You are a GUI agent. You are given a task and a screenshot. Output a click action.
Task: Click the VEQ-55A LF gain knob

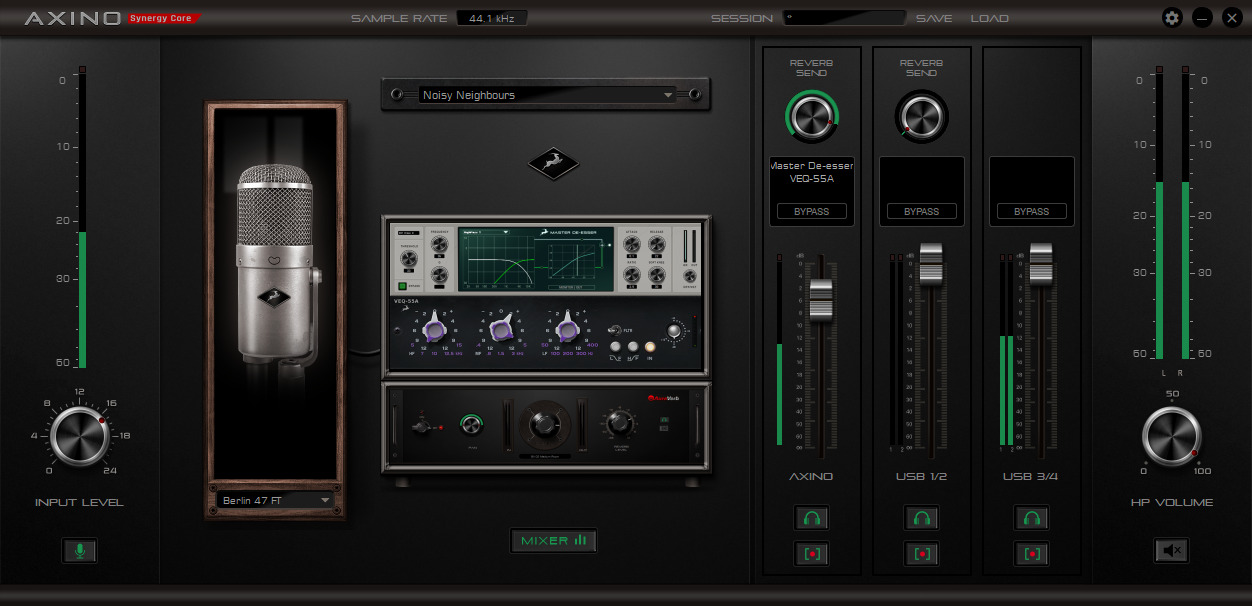(567, 328)
